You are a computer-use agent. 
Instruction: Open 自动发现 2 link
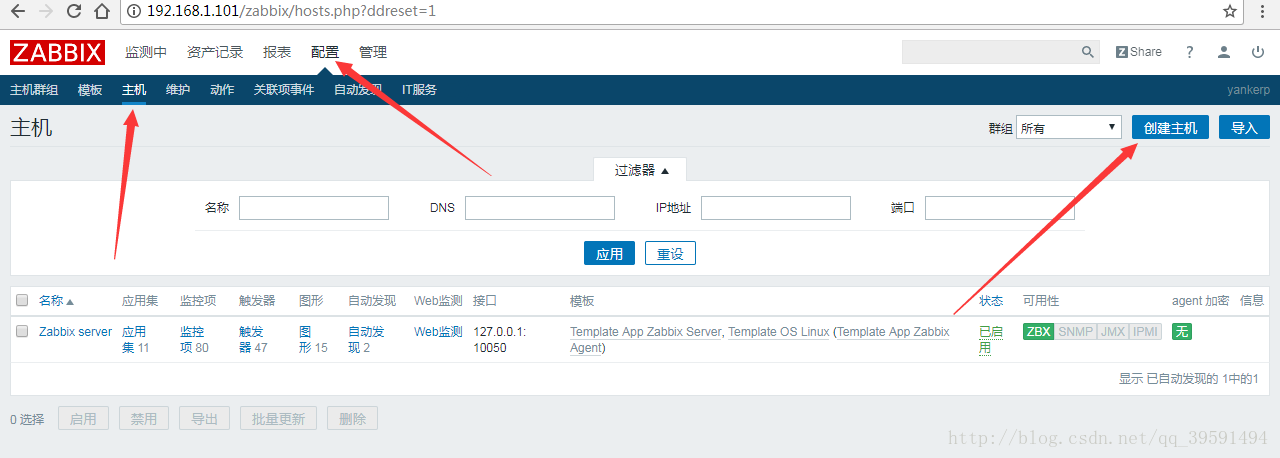[x=366, y=339]
